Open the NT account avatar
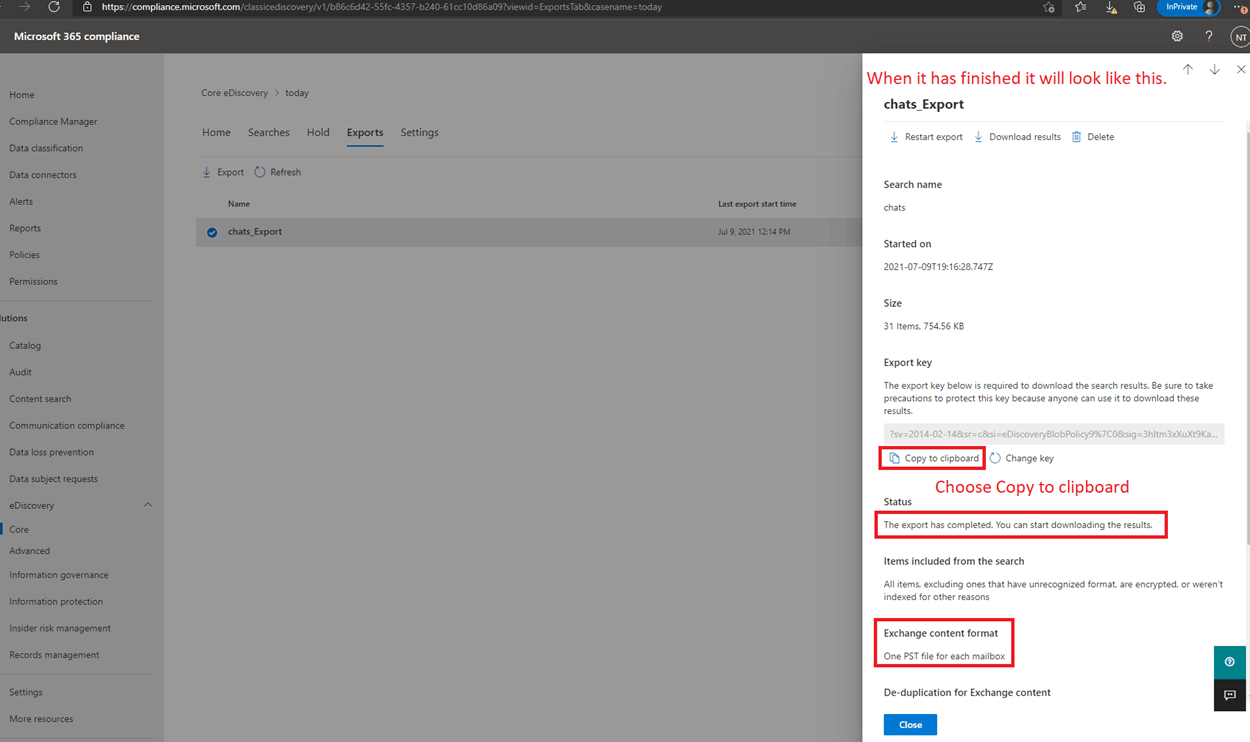 click(1239, 36)
